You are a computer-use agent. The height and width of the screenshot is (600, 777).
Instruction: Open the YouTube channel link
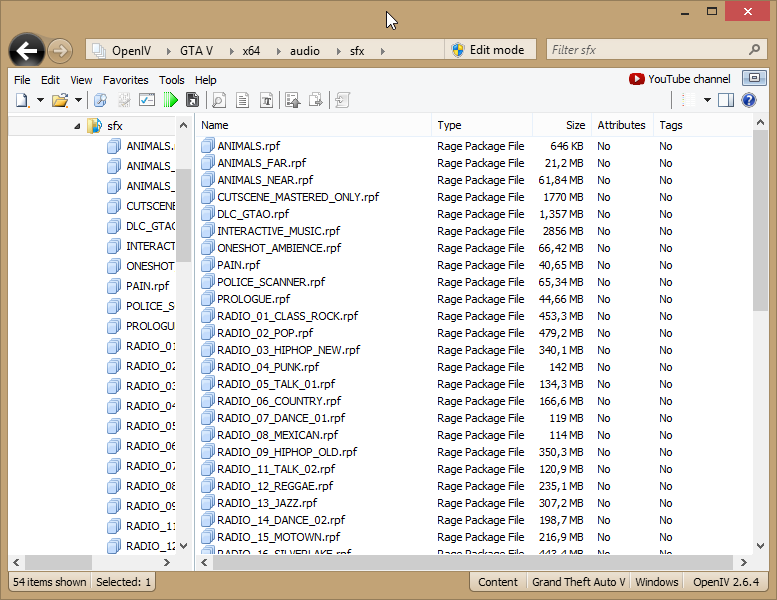click(x=680, y=79)
